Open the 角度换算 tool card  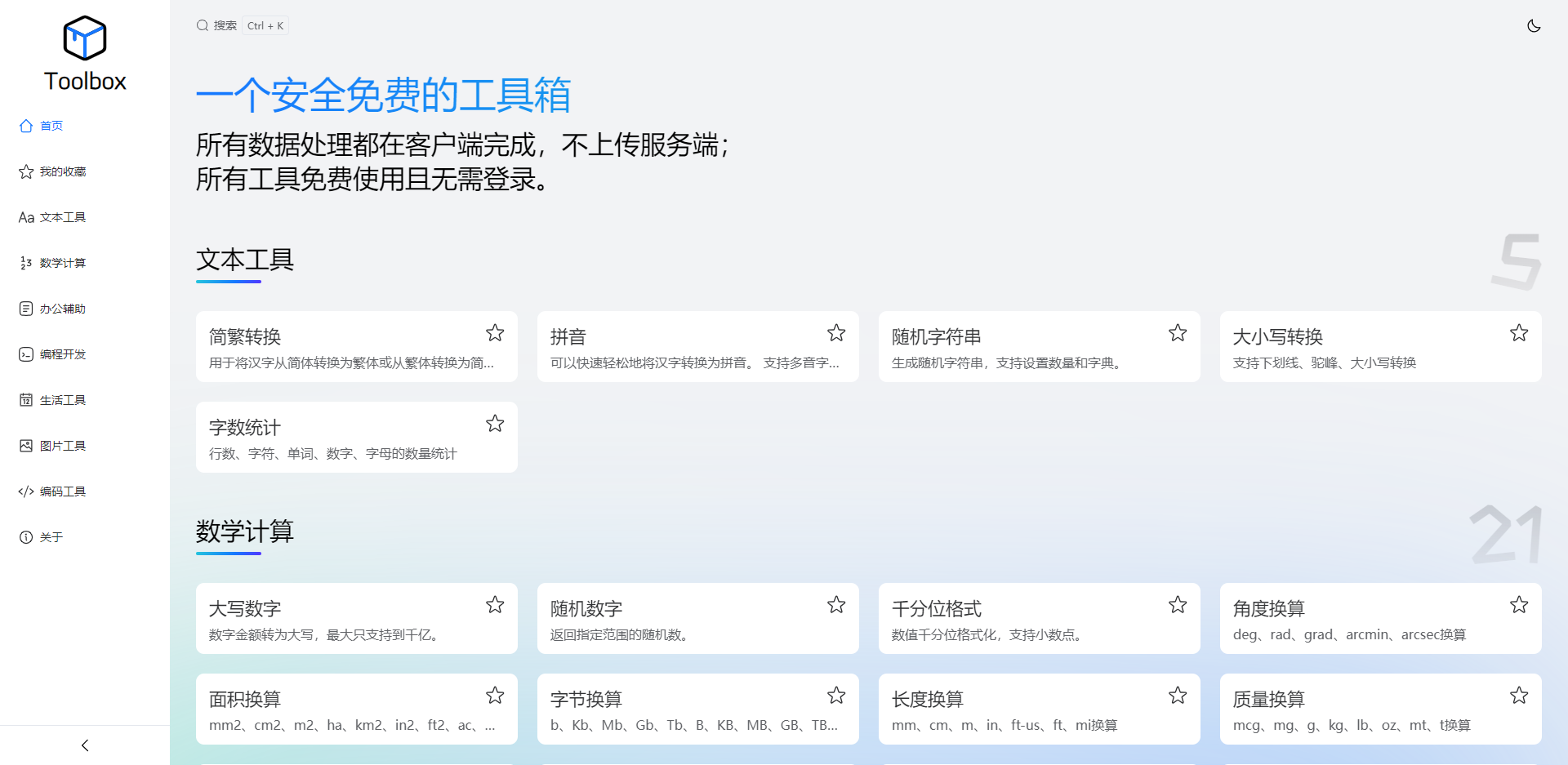point(1381,618)
